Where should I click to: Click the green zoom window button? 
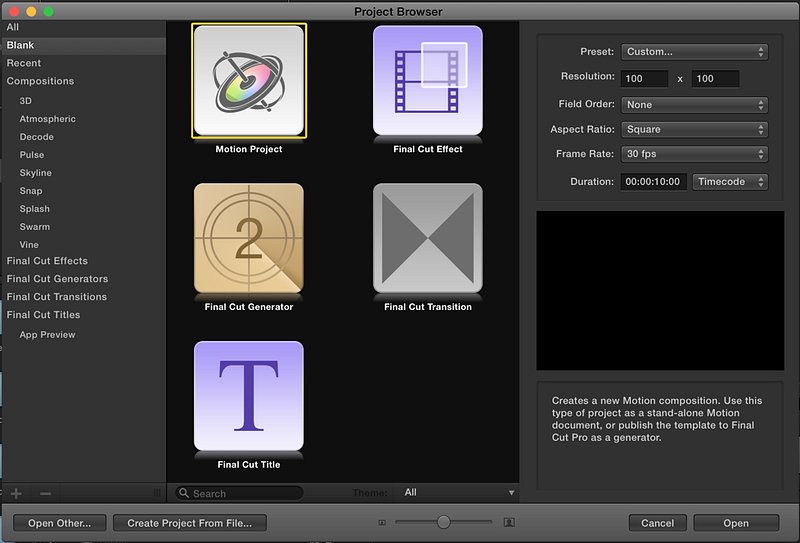pos(48,11)
